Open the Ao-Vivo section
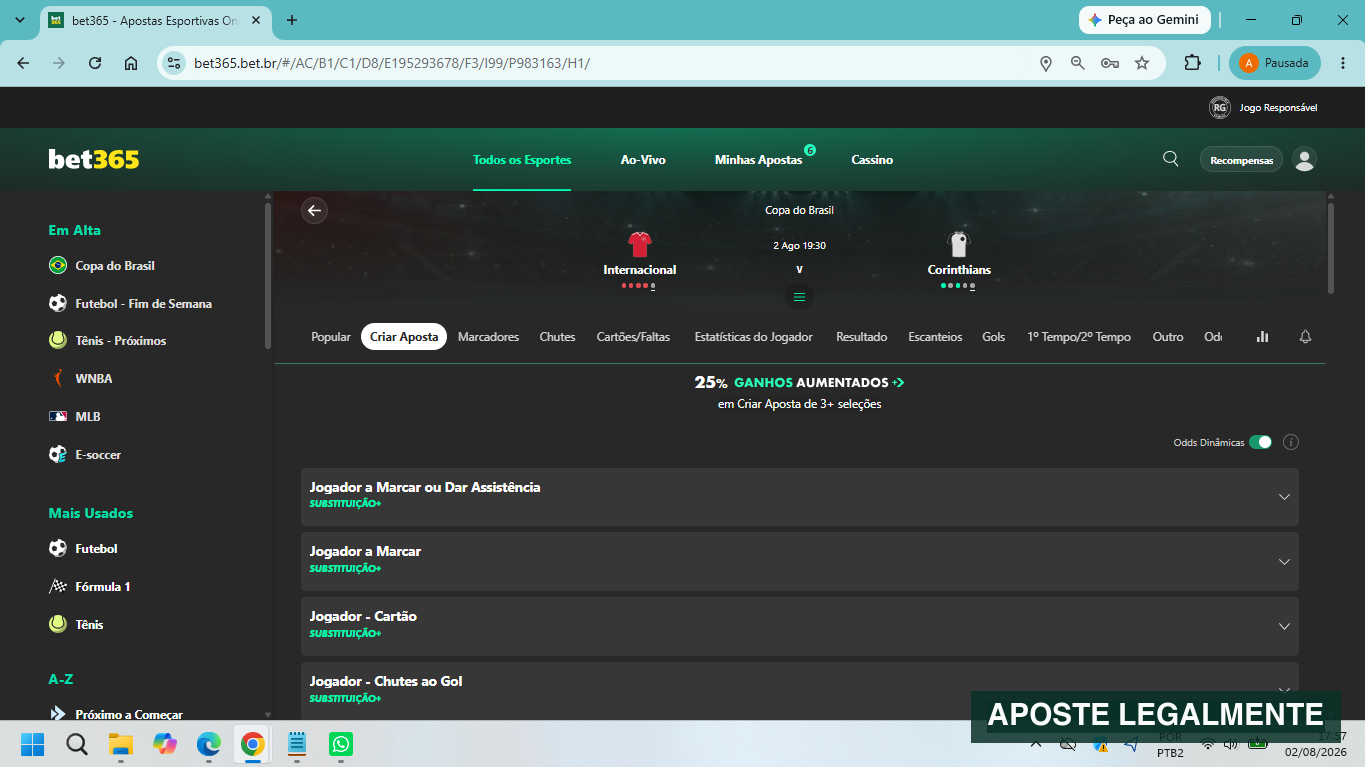Viewport: 1365px width, 767px height. (643, 160)
